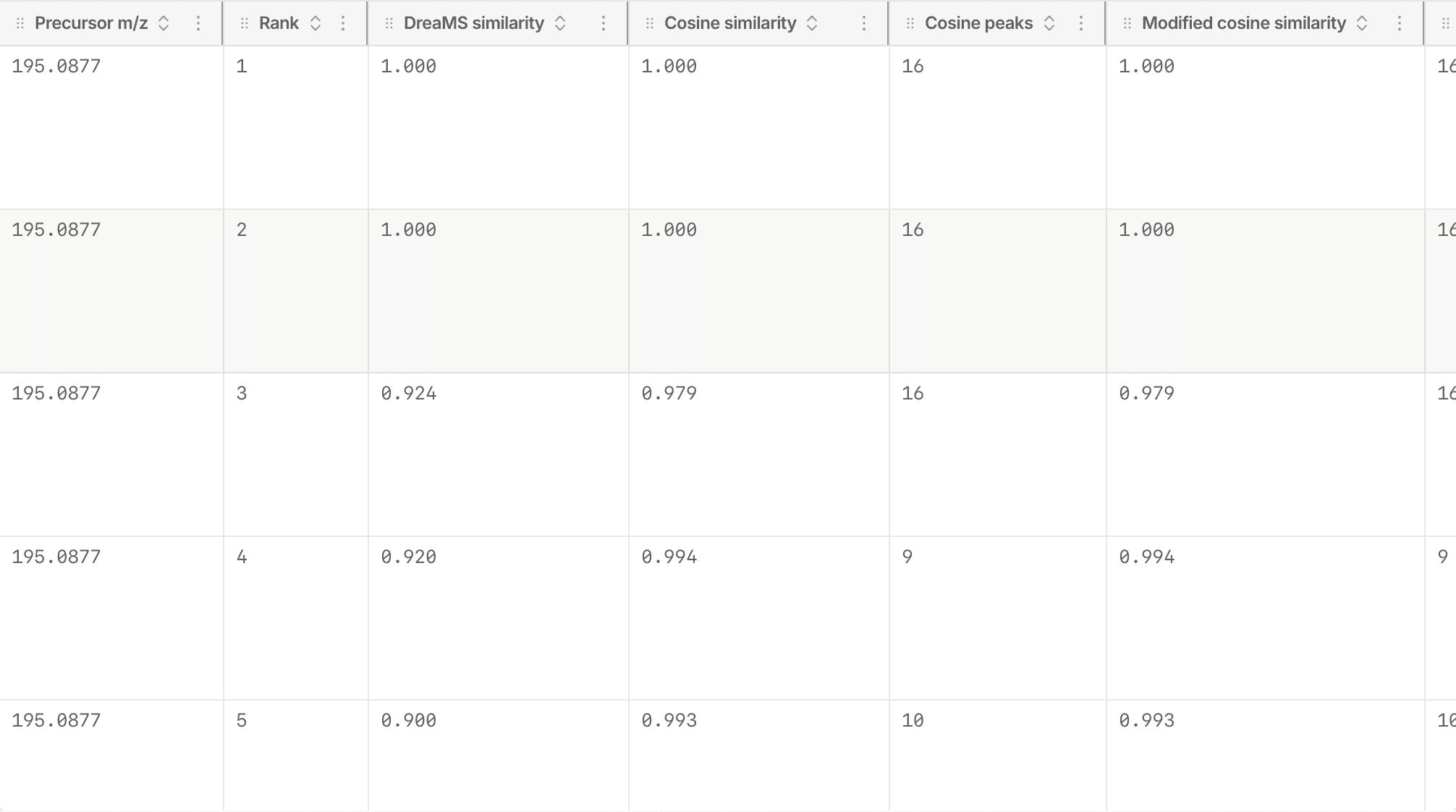Image resolution: width=1456 pixels, height=812 pixels.
Task: Sort by Modified cosine similarity arrows
Action: pos(1362,23)
